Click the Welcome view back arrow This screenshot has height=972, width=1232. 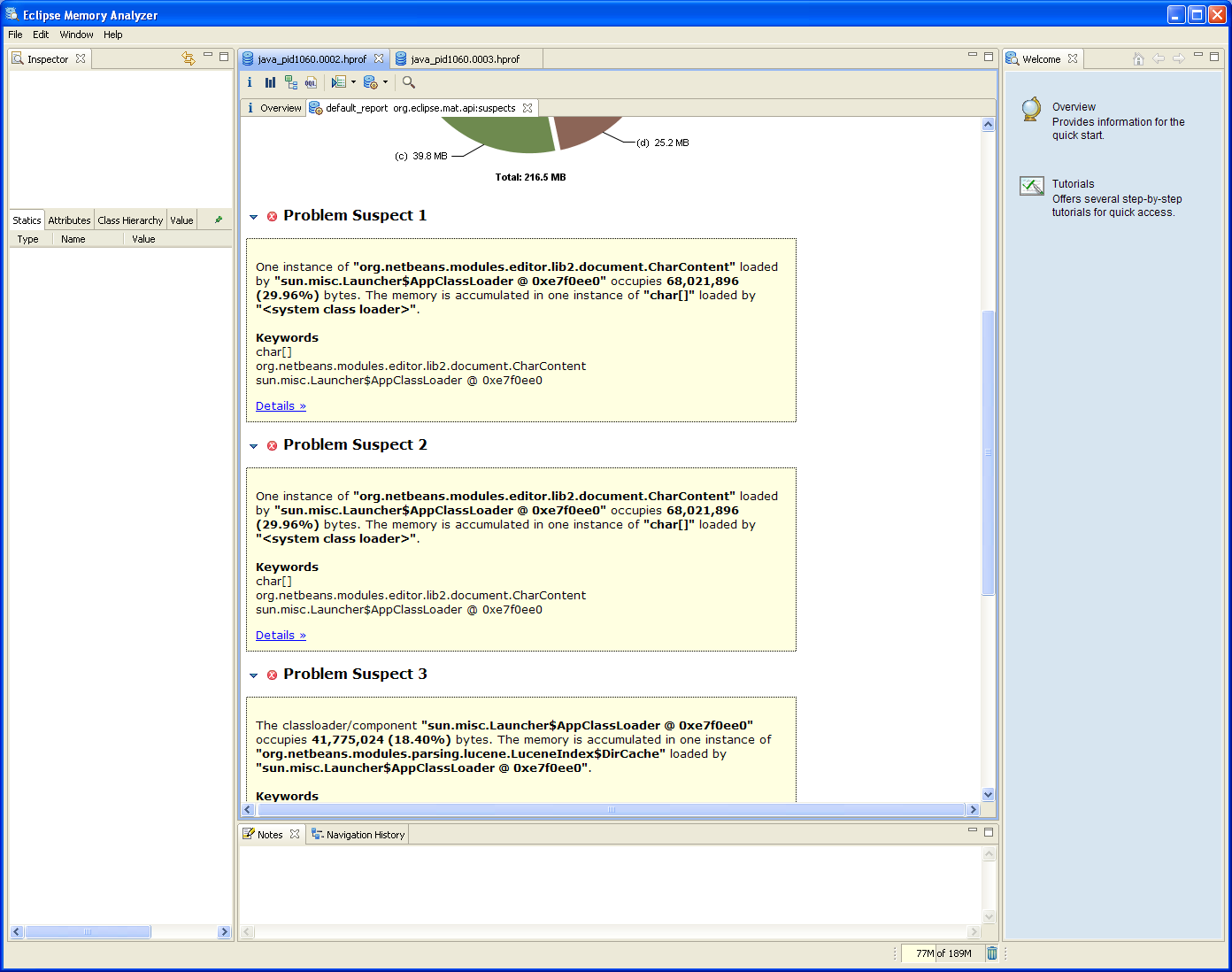click(x=1159, y=58)
